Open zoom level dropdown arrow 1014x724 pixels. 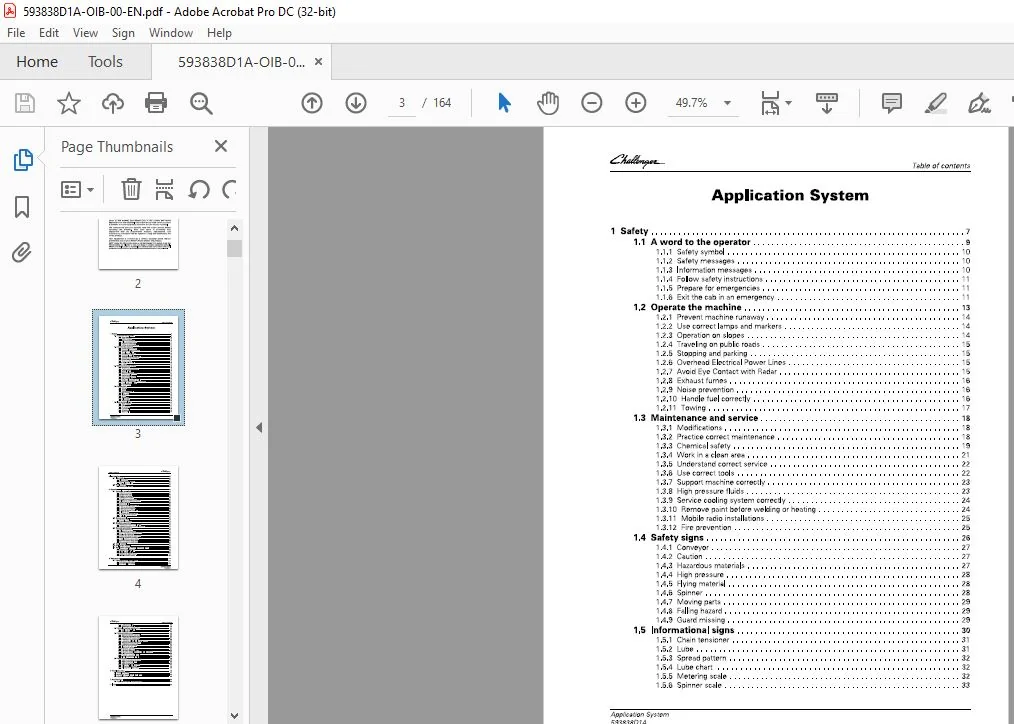728,103
